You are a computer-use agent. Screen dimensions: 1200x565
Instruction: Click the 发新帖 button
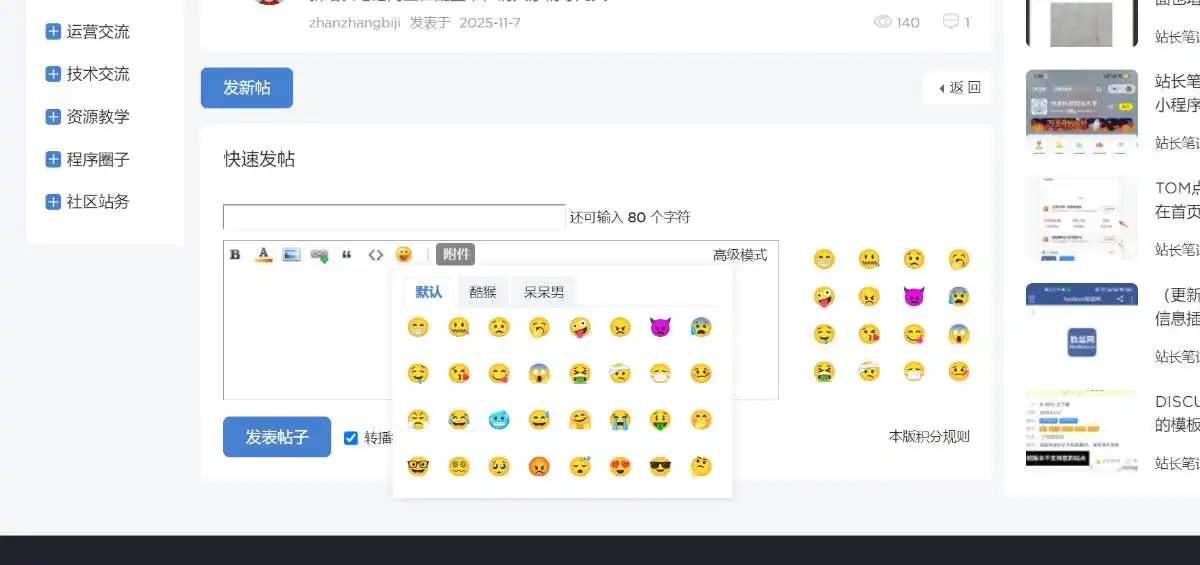coord(247,88)
